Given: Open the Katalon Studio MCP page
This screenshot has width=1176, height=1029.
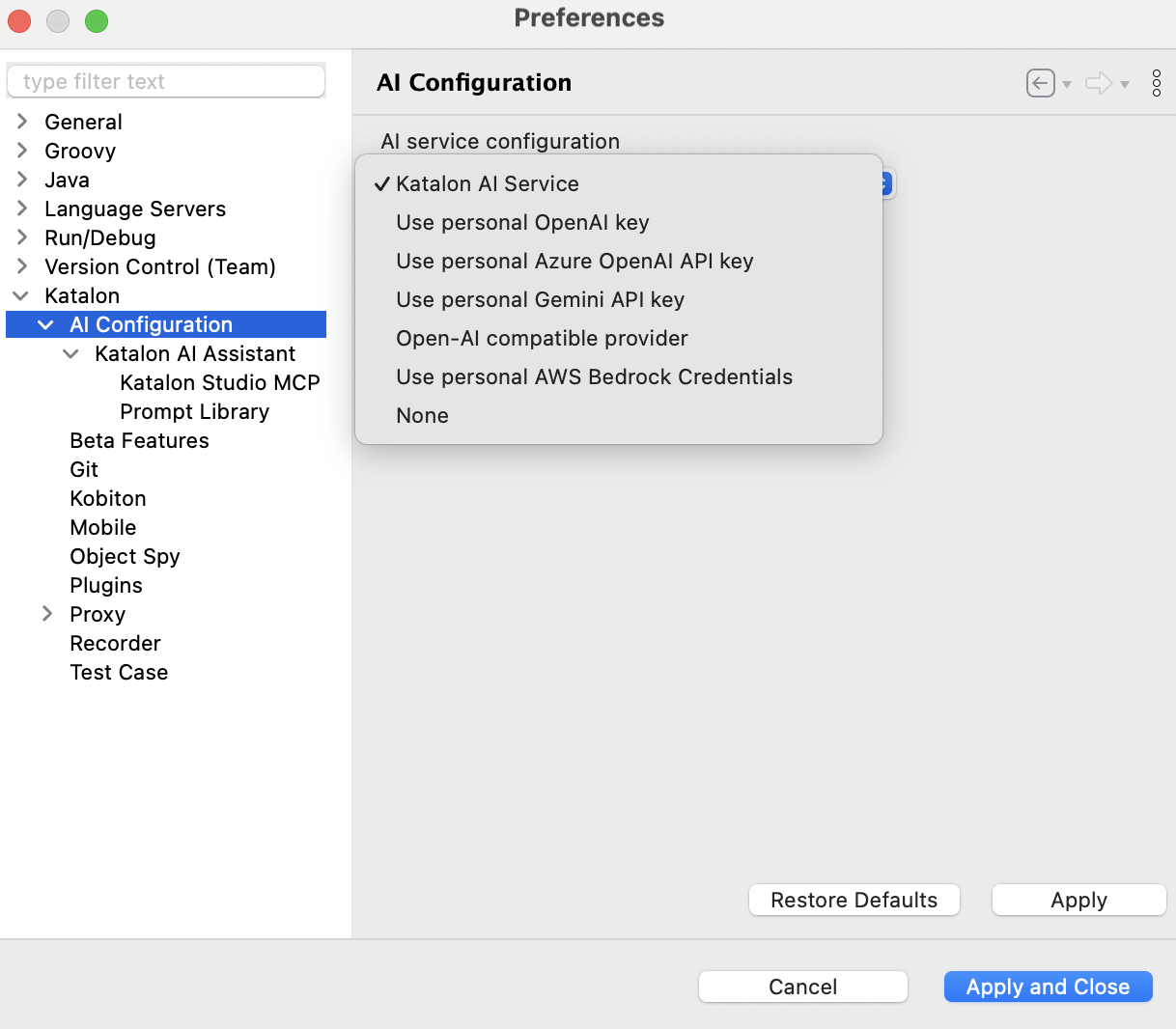Looking at the screenshot, I should (219, 383).
